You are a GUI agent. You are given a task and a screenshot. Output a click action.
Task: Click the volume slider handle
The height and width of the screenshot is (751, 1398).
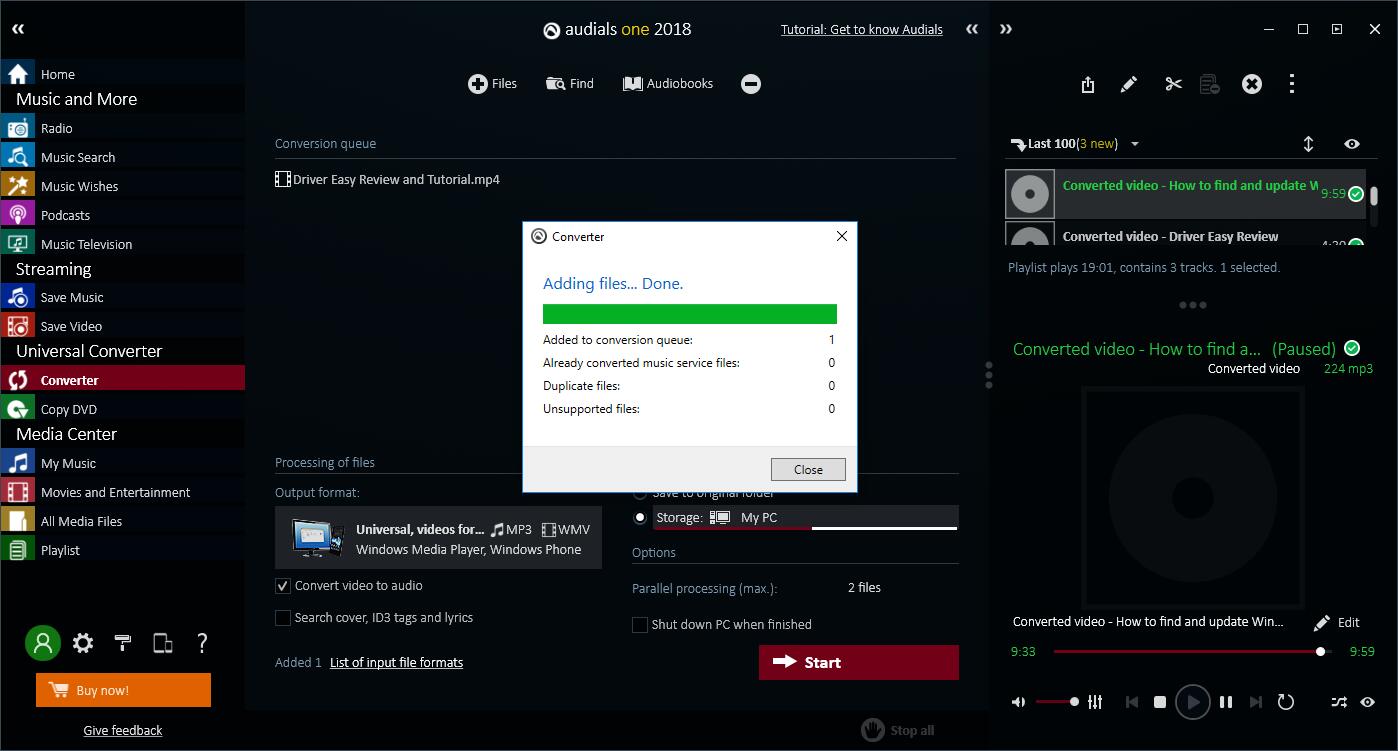click(1074, 702)
